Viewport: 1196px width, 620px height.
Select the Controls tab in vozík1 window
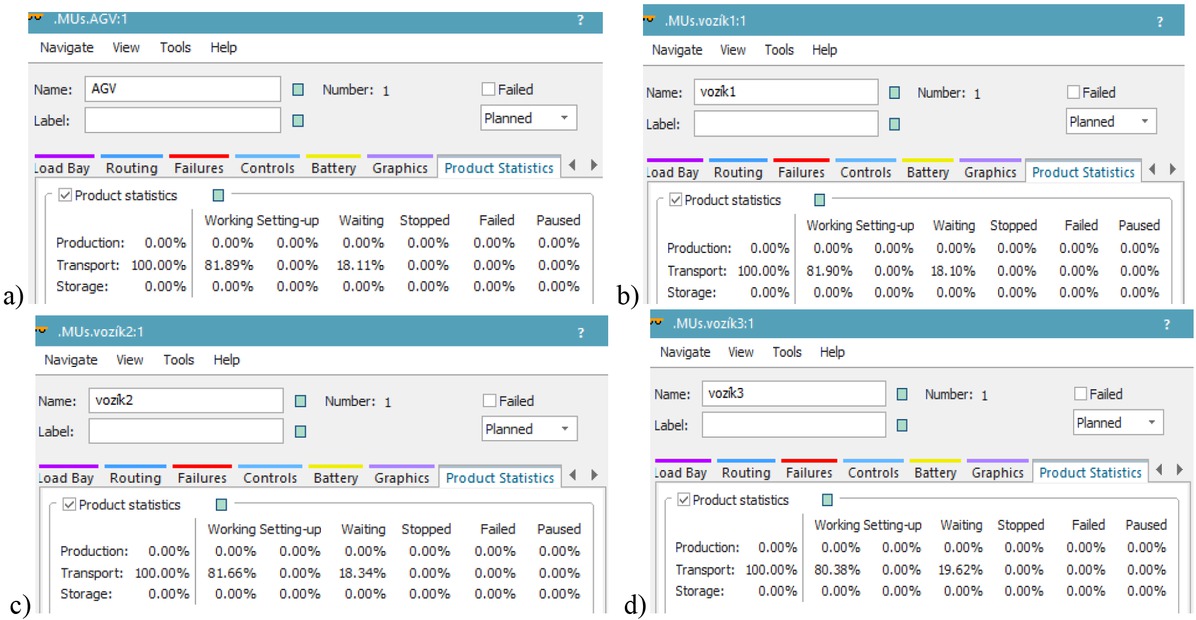click(x=865, y=173)
